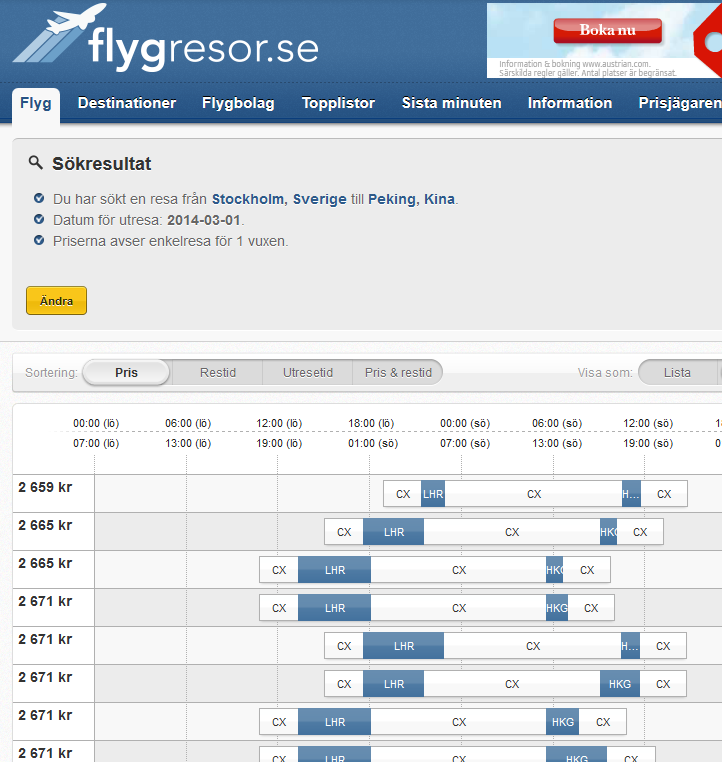This screenshot has height=762, width=722.
Task: Open the Destinationer menu item
Action: 127,103
